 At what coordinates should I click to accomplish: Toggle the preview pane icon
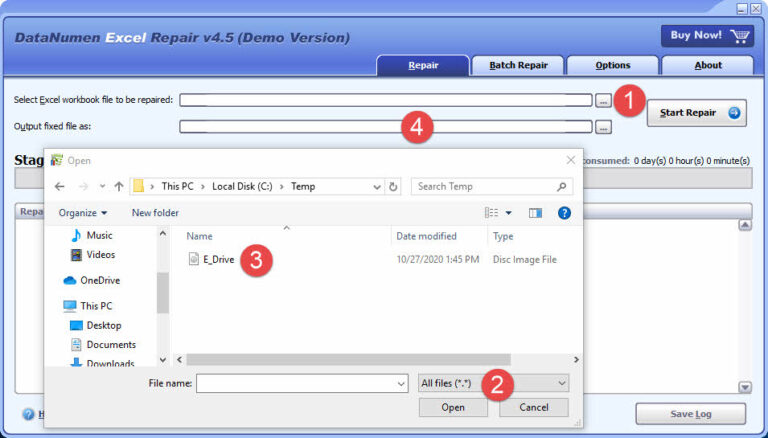click(x=535, y=212)
